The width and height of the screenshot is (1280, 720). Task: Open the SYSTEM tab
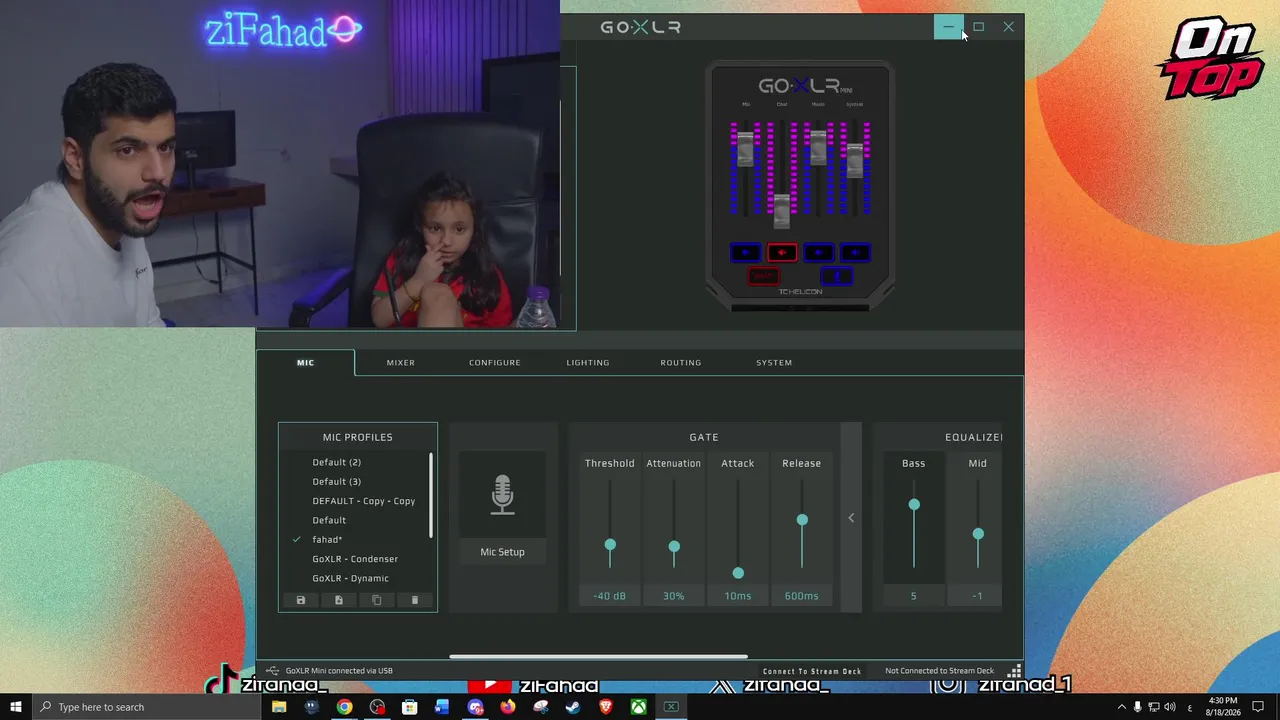[774, 362]
